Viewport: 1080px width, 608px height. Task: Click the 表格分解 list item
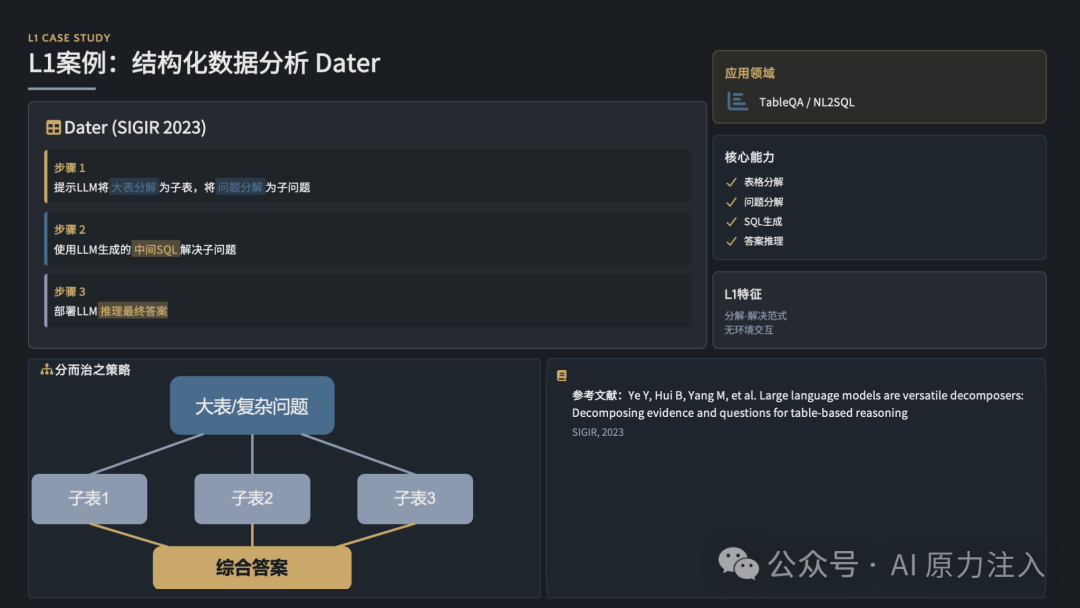click(x=763, y=182)
